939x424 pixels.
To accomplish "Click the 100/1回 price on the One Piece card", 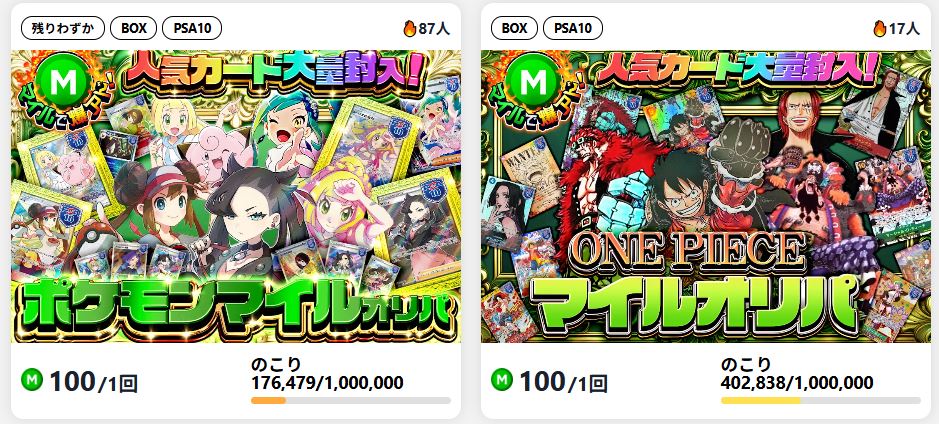I will (x=564, y=381).
